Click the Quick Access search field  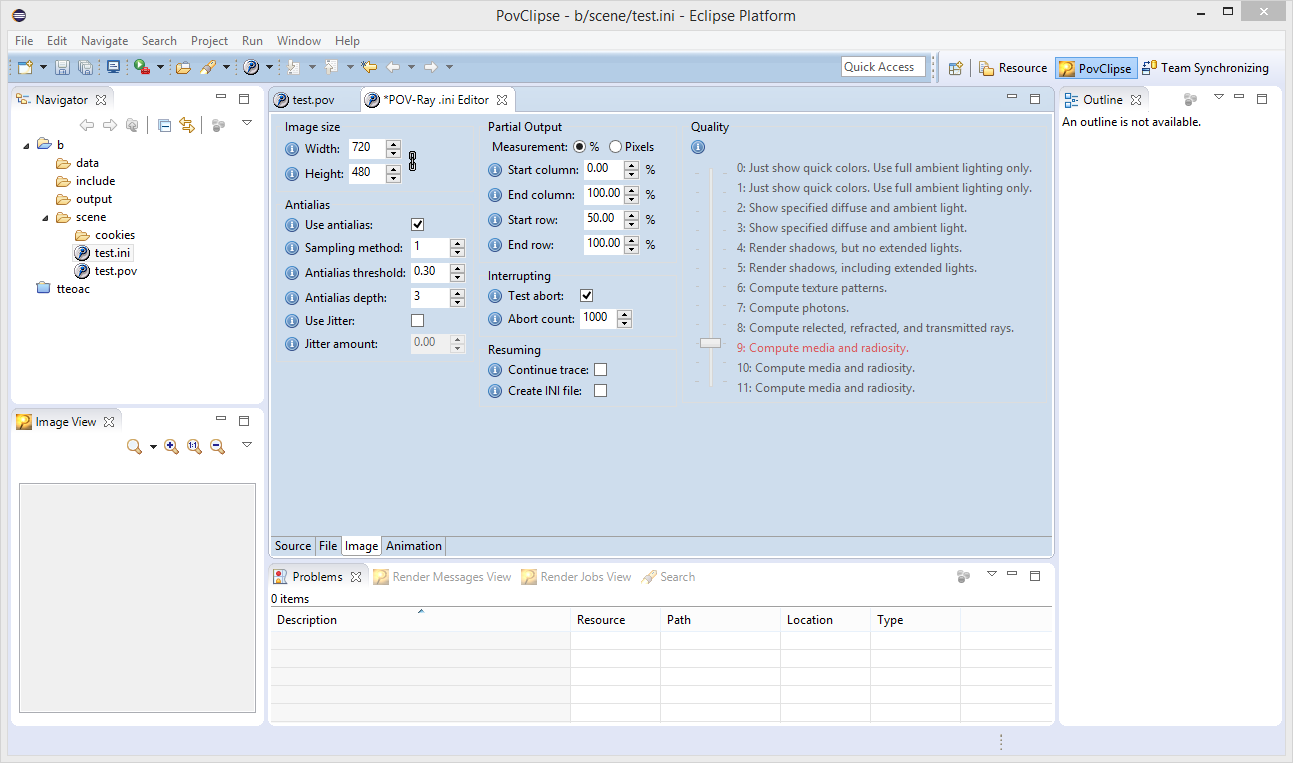pos(884,67)
